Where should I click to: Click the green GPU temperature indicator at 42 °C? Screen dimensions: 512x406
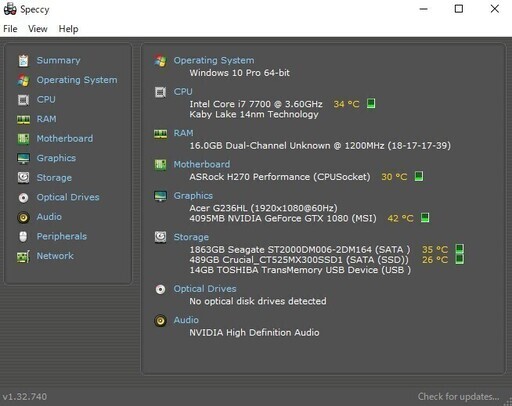coord(425,218)
